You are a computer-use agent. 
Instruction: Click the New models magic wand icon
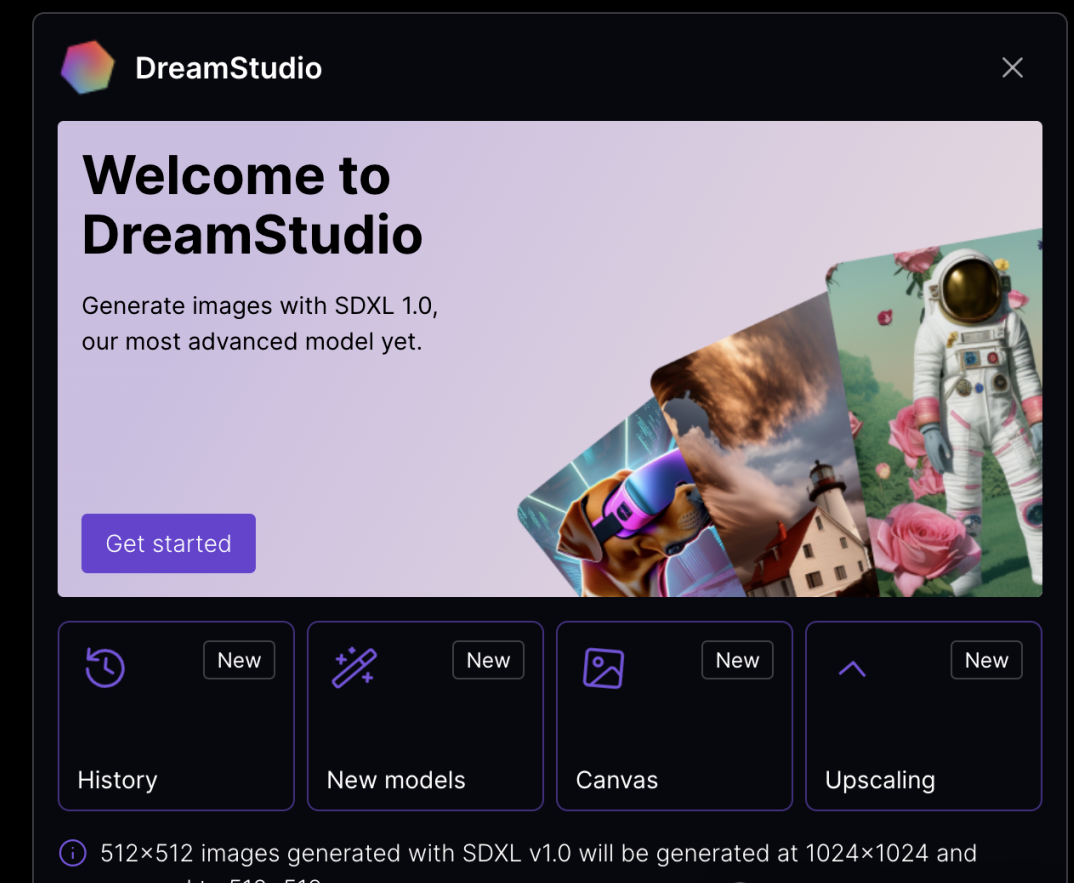click(x=354, y=667)
